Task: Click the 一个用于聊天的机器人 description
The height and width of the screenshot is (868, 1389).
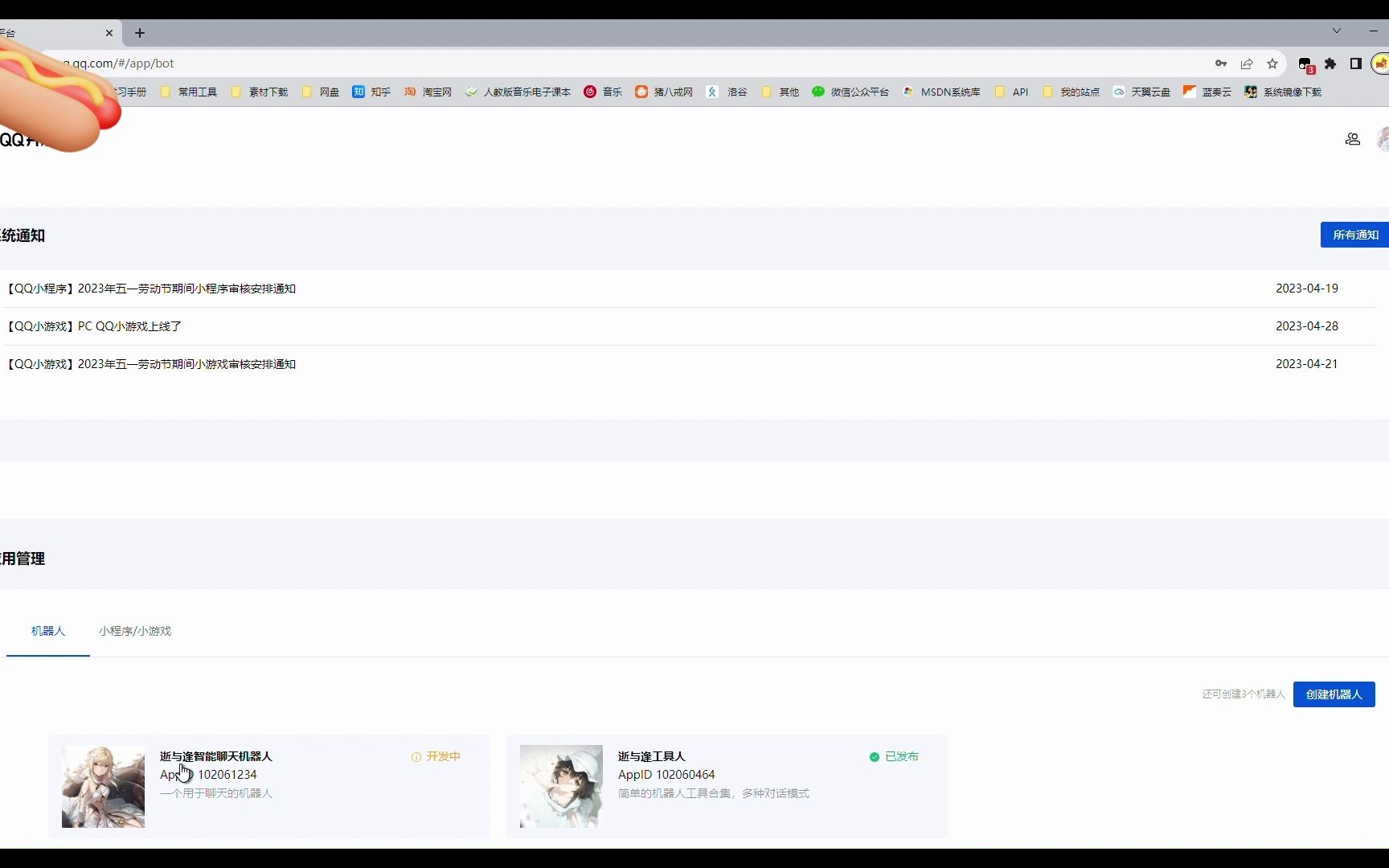Action: (216, 793)
